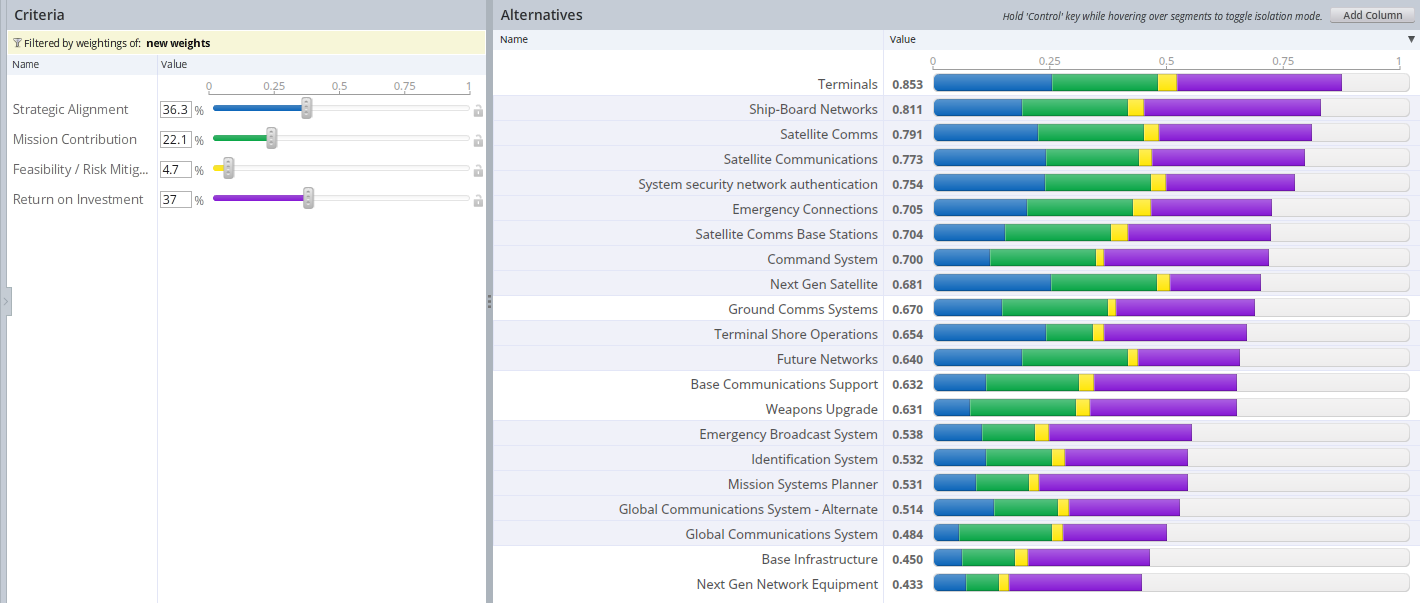This screenshot has width=1420, height=603.
Task: Click the panel splitter handle between Criteria and Alternatives
Action: tap(489, 301)
